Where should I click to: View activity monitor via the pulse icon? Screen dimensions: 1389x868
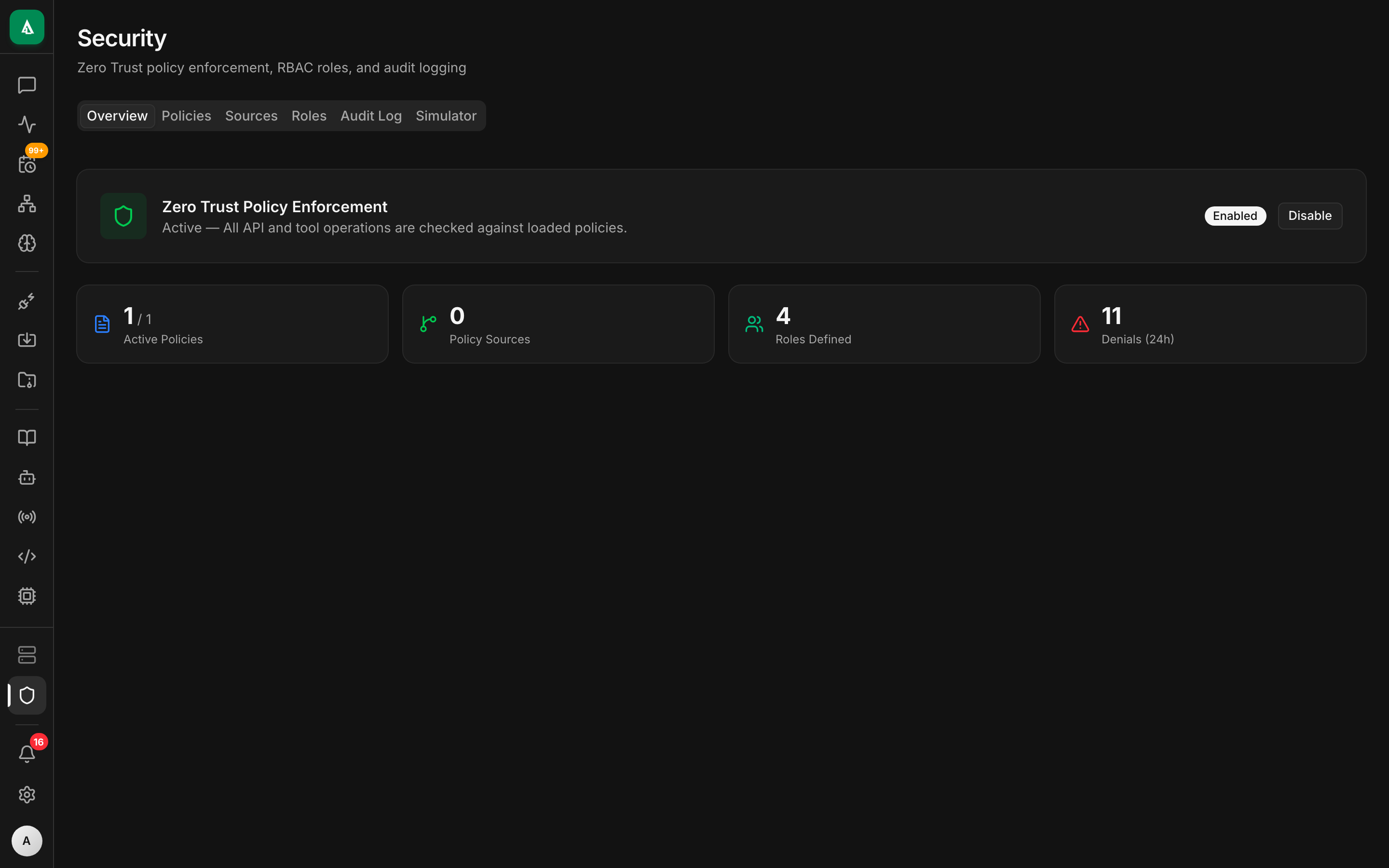pos(27,124)
